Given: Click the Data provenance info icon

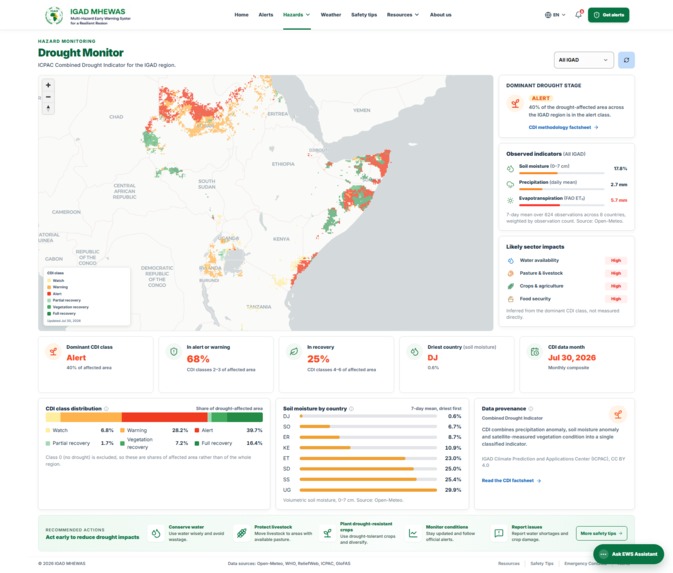Looking at the screenshot, I should tap(531, 409).
